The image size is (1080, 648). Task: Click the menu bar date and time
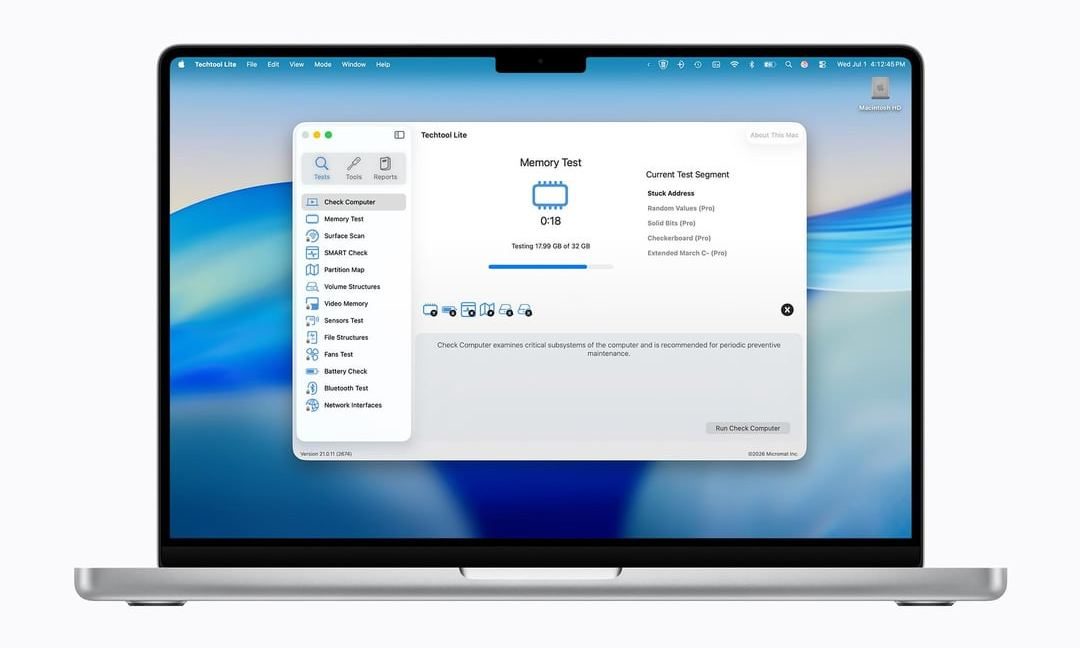coord(871,64)
